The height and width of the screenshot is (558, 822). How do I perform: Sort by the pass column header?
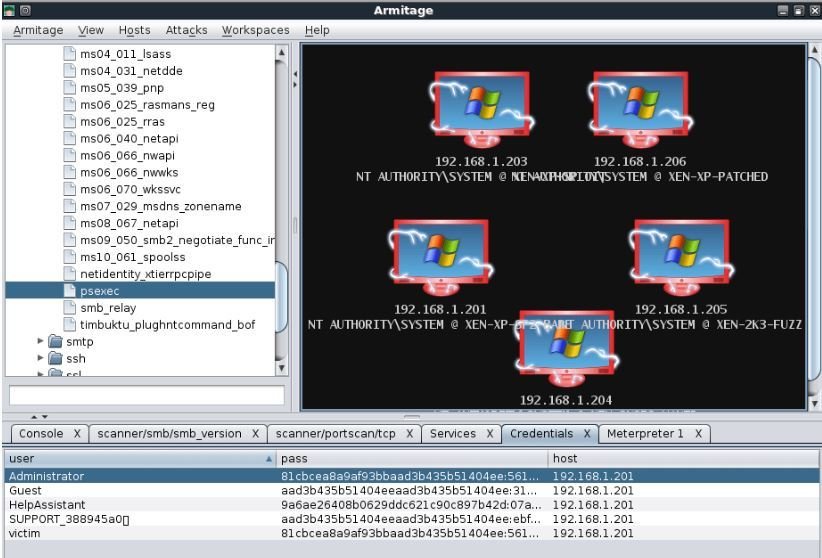click(x=412, y=459)
